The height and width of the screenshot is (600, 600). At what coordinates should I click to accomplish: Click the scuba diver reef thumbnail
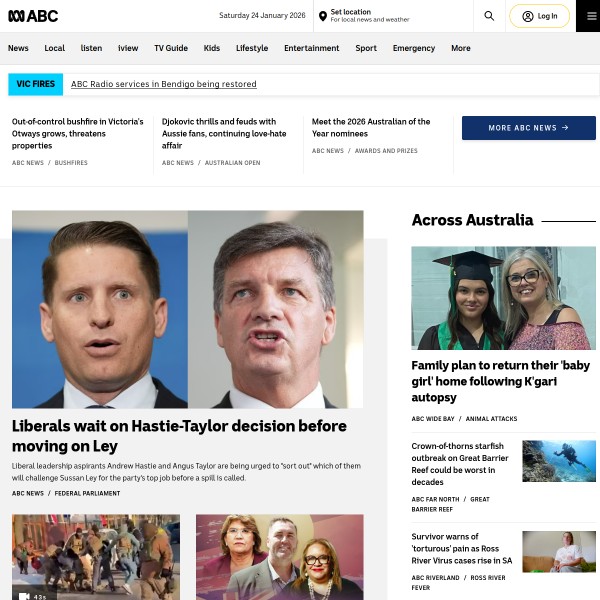pos(559,461)
